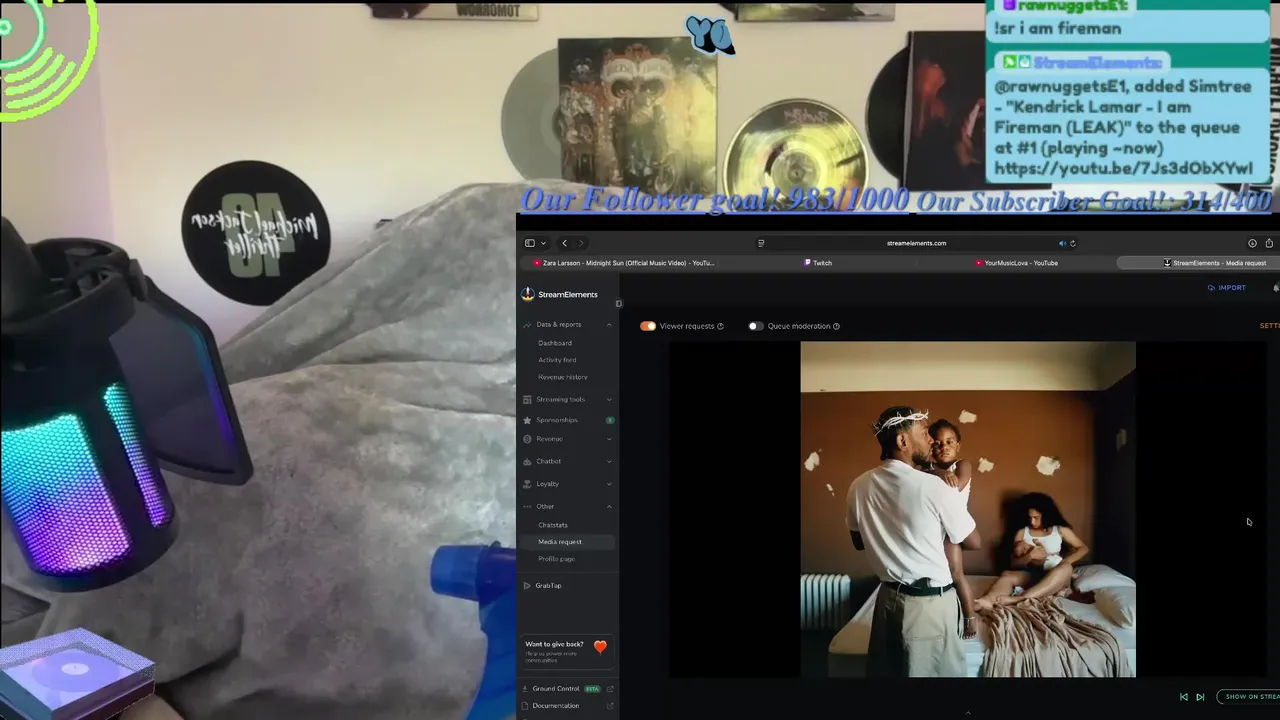Click the reader view icon in address bar
This screenshot has width=1280, height=720.
(x=761, y=243)
